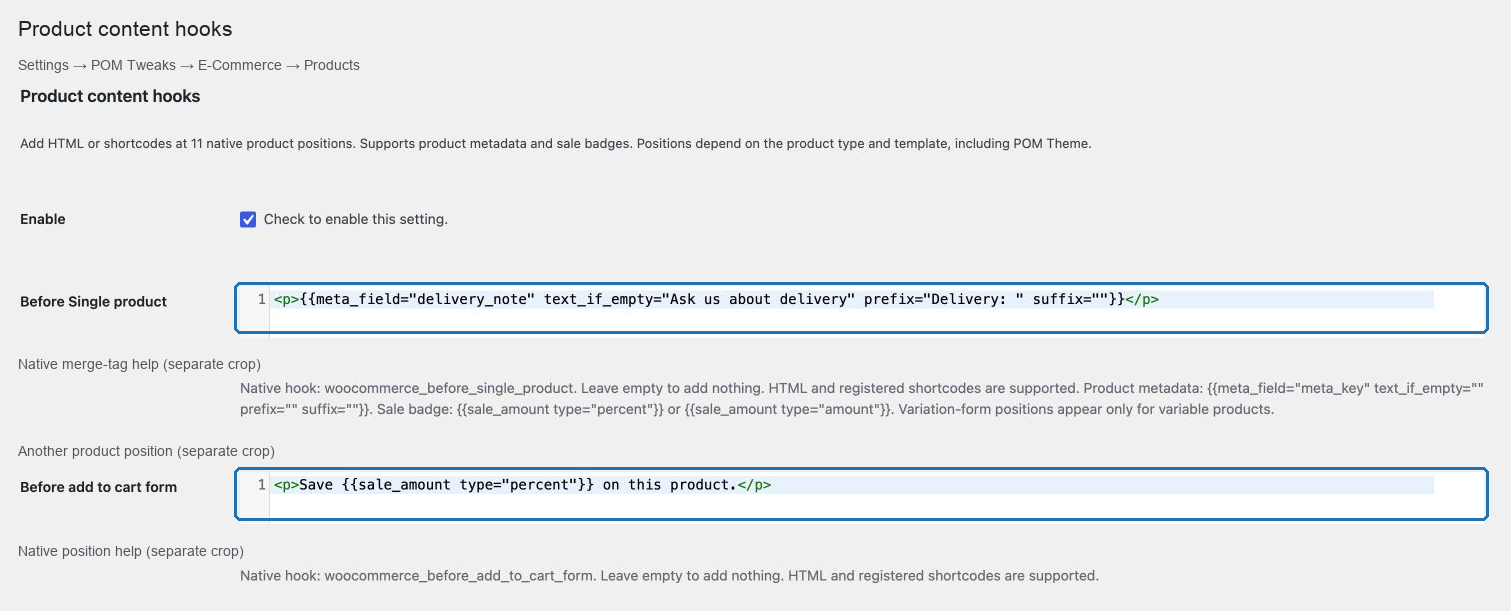Toggle the Enable setting checkbox
The width and height of the screenshot is (1511, 611).
coord(248,219)
